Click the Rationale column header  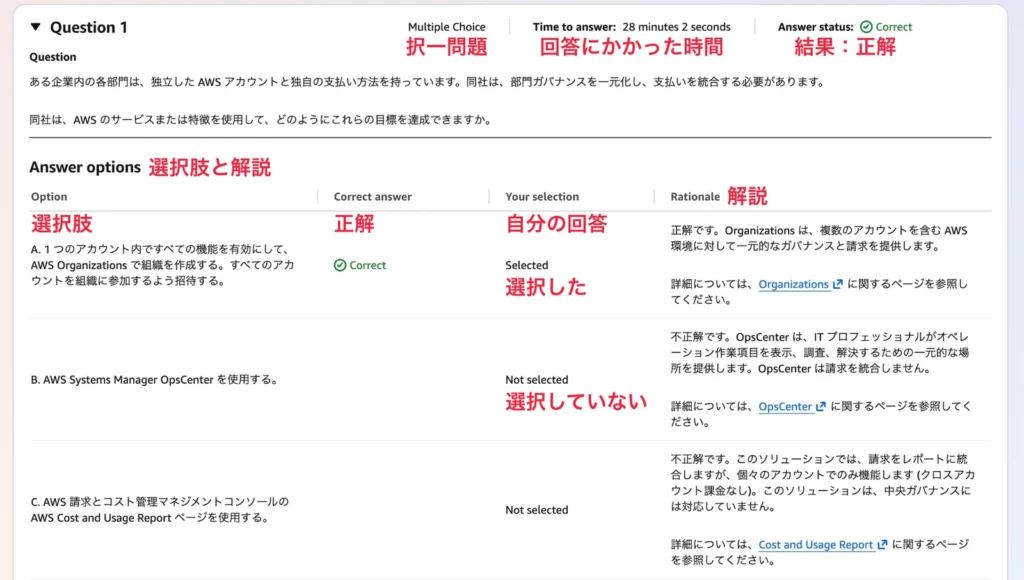tap(695, 197)
